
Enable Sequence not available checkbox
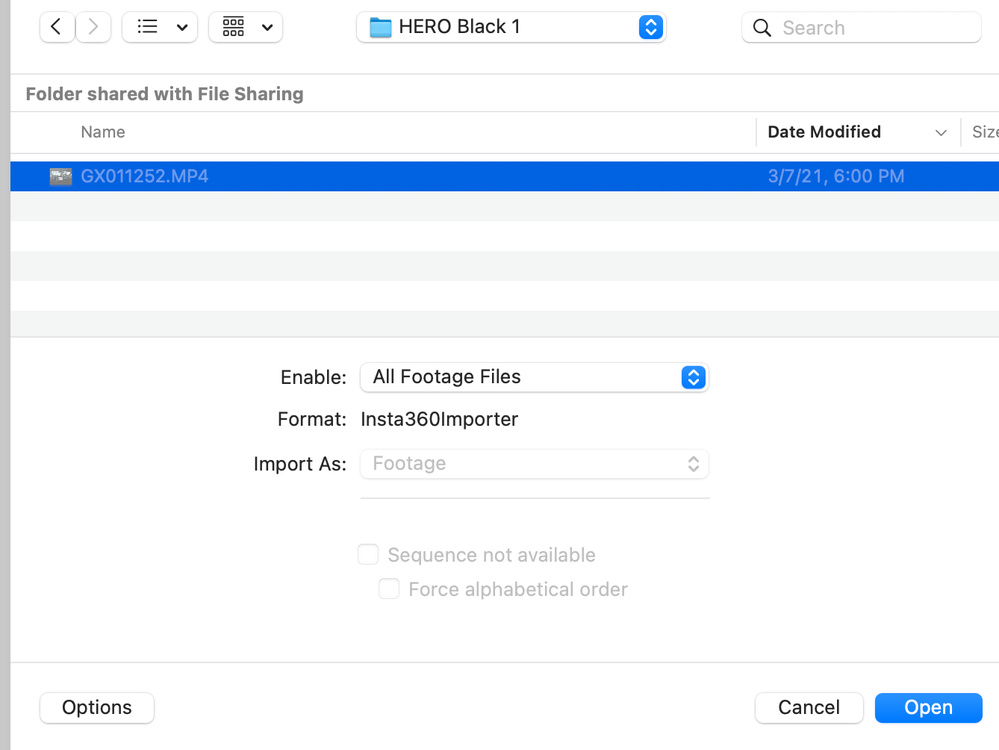[368, 555]
